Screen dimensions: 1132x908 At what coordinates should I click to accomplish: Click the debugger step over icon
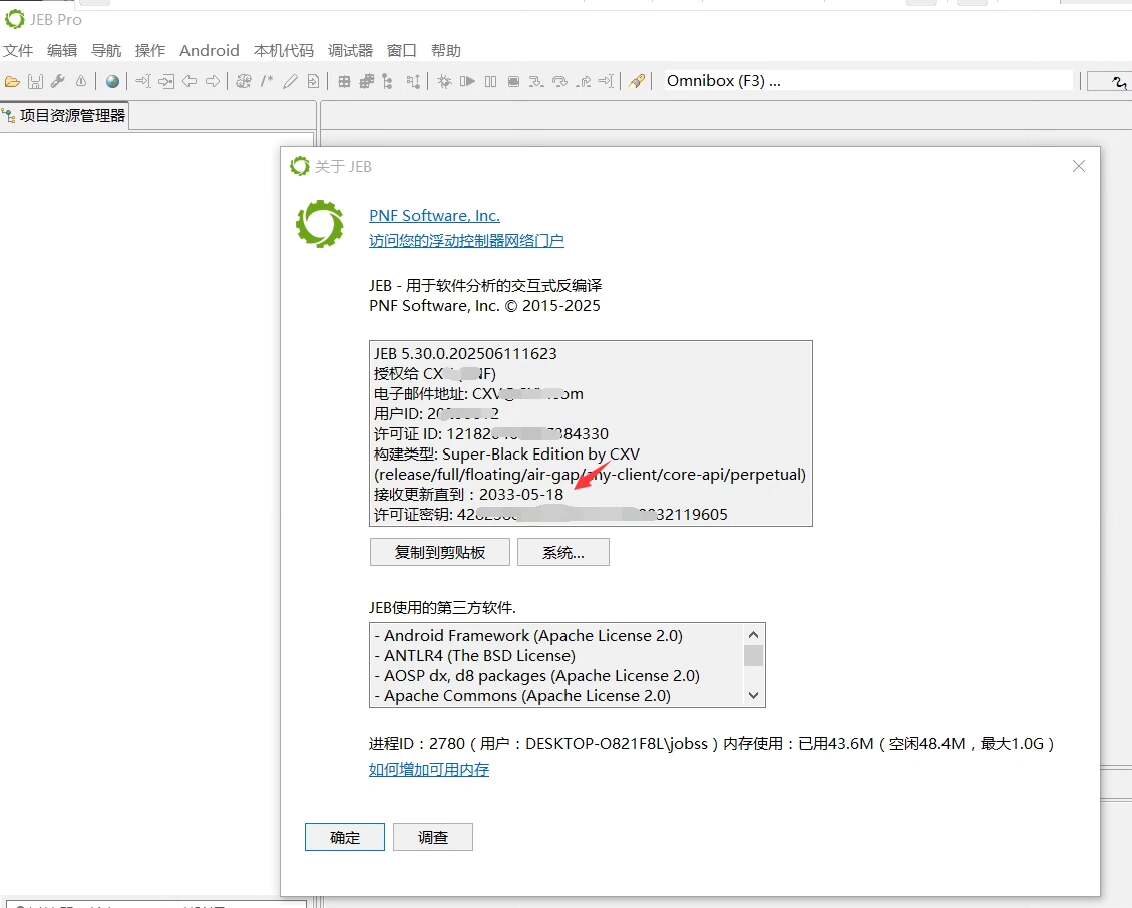click(560, 82)
